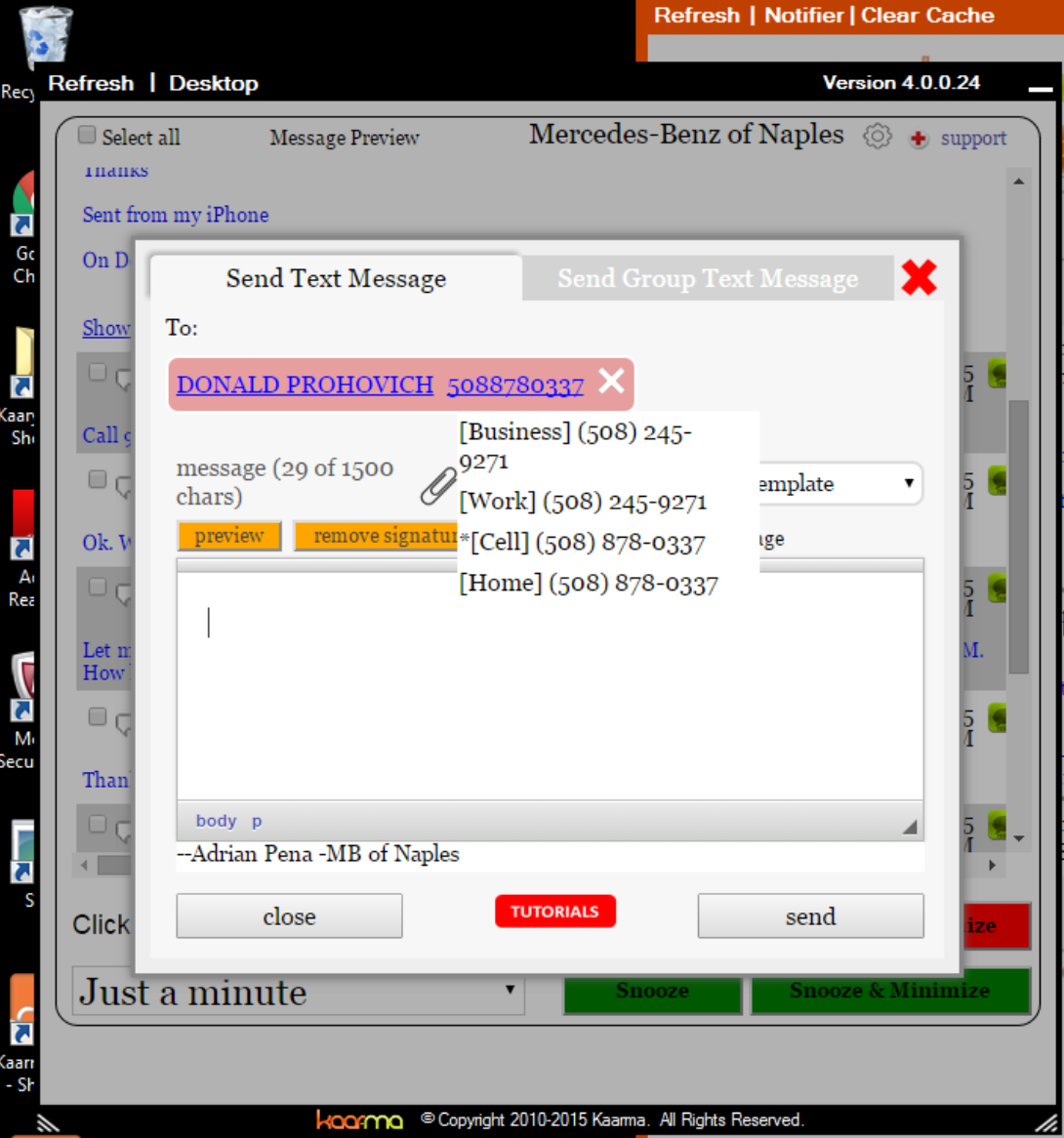
Task: Minimize the Kaarma window
Action: pos(1040,89)
